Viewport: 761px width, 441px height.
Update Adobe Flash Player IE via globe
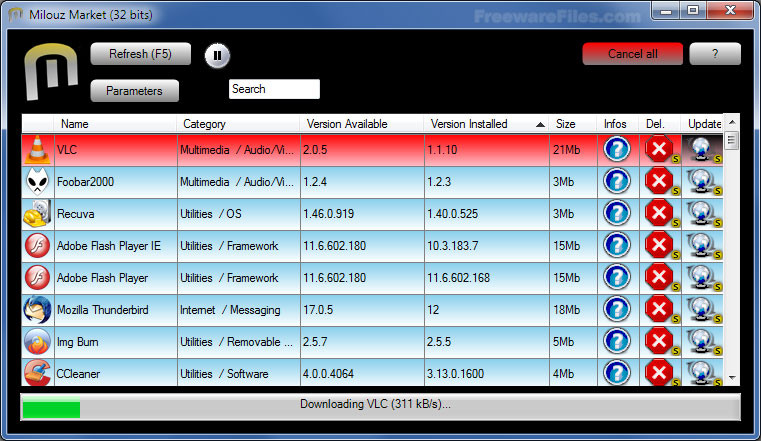(x=702, y=245)
